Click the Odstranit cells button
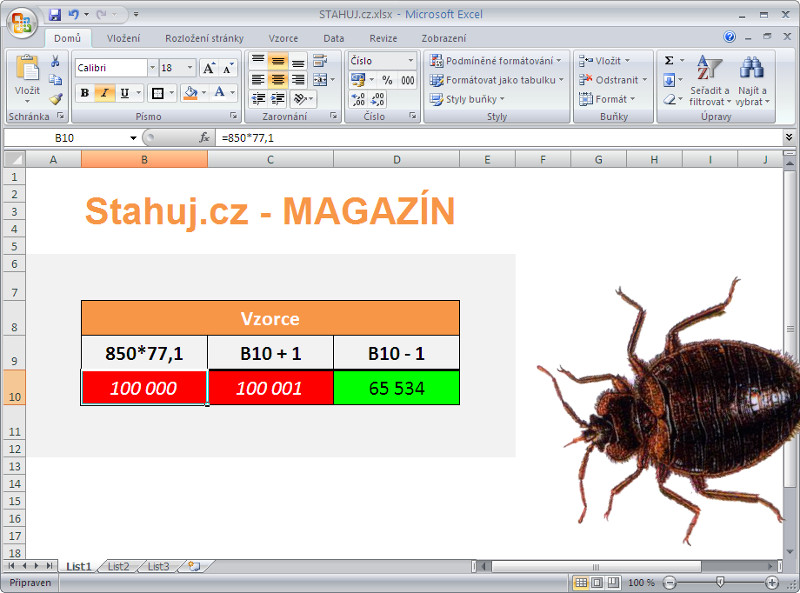800x593 pixels. pos(613,80)
